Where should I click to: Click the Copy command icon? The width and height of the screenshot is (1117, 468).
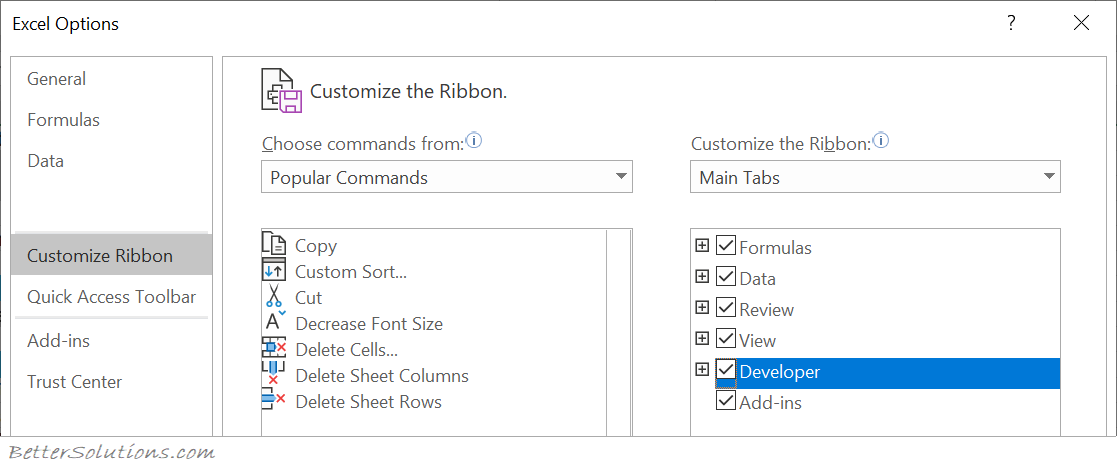click(x=274, y=245)
